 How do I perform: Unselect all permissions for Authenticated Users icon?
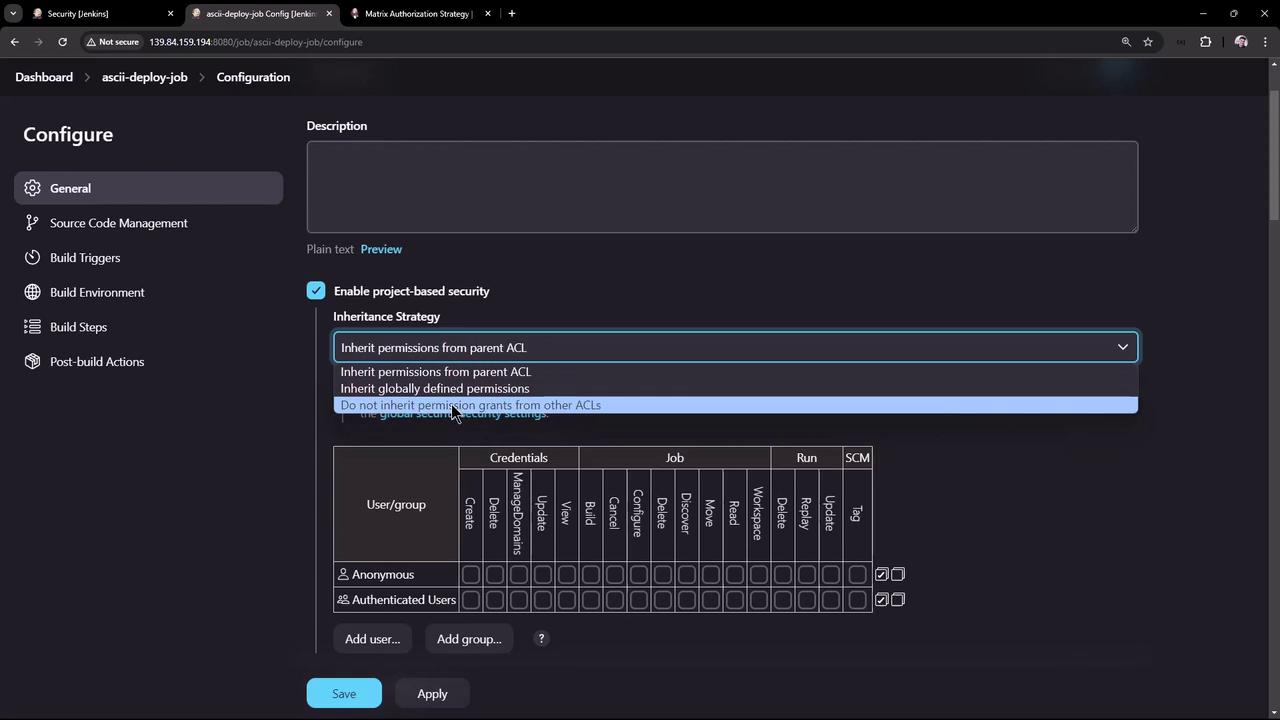(x=898, y=600)
